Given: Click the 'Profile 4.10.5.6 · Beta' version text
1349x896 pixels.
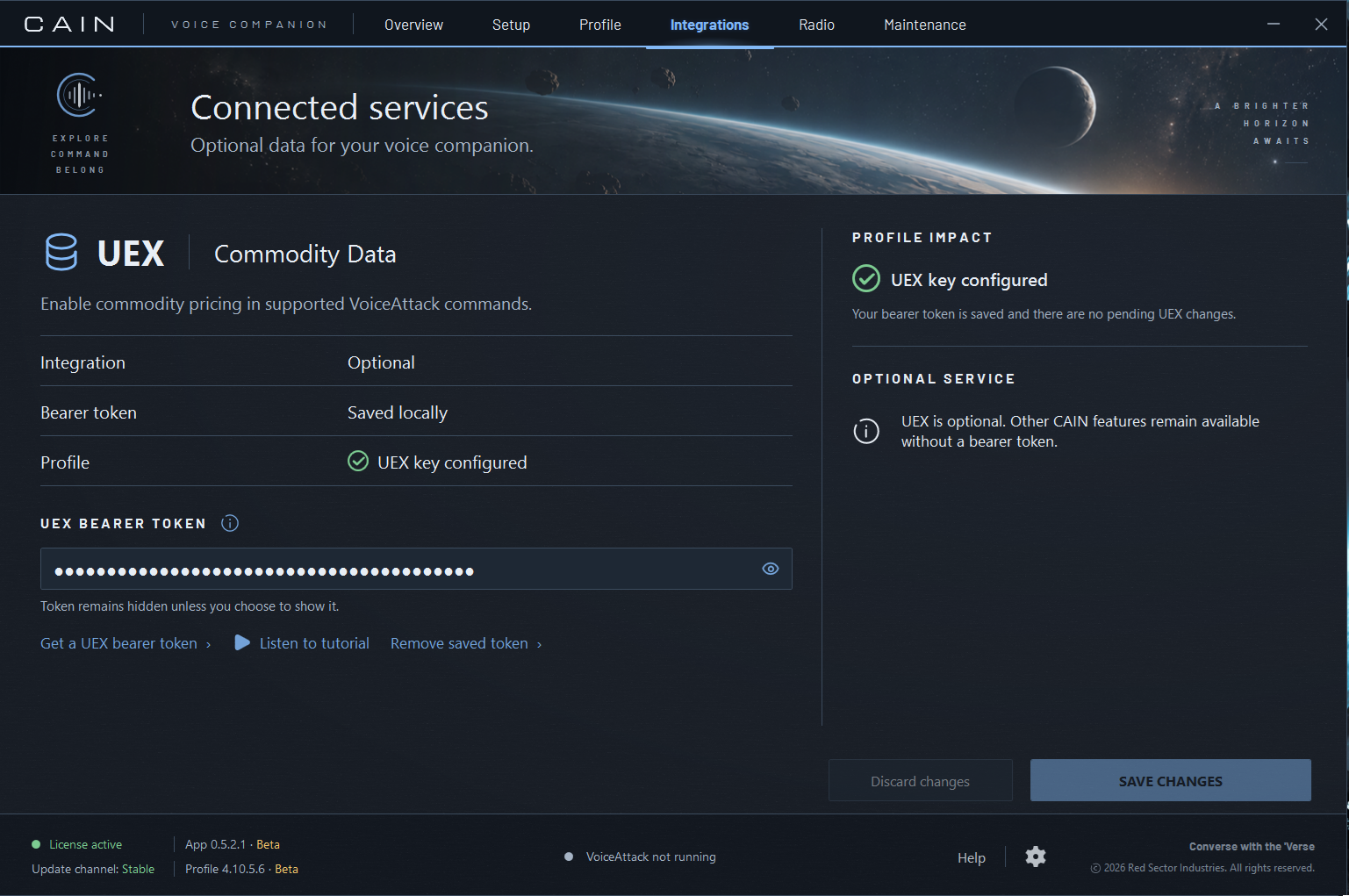Looking at the screenshot, I should [241, 869].
